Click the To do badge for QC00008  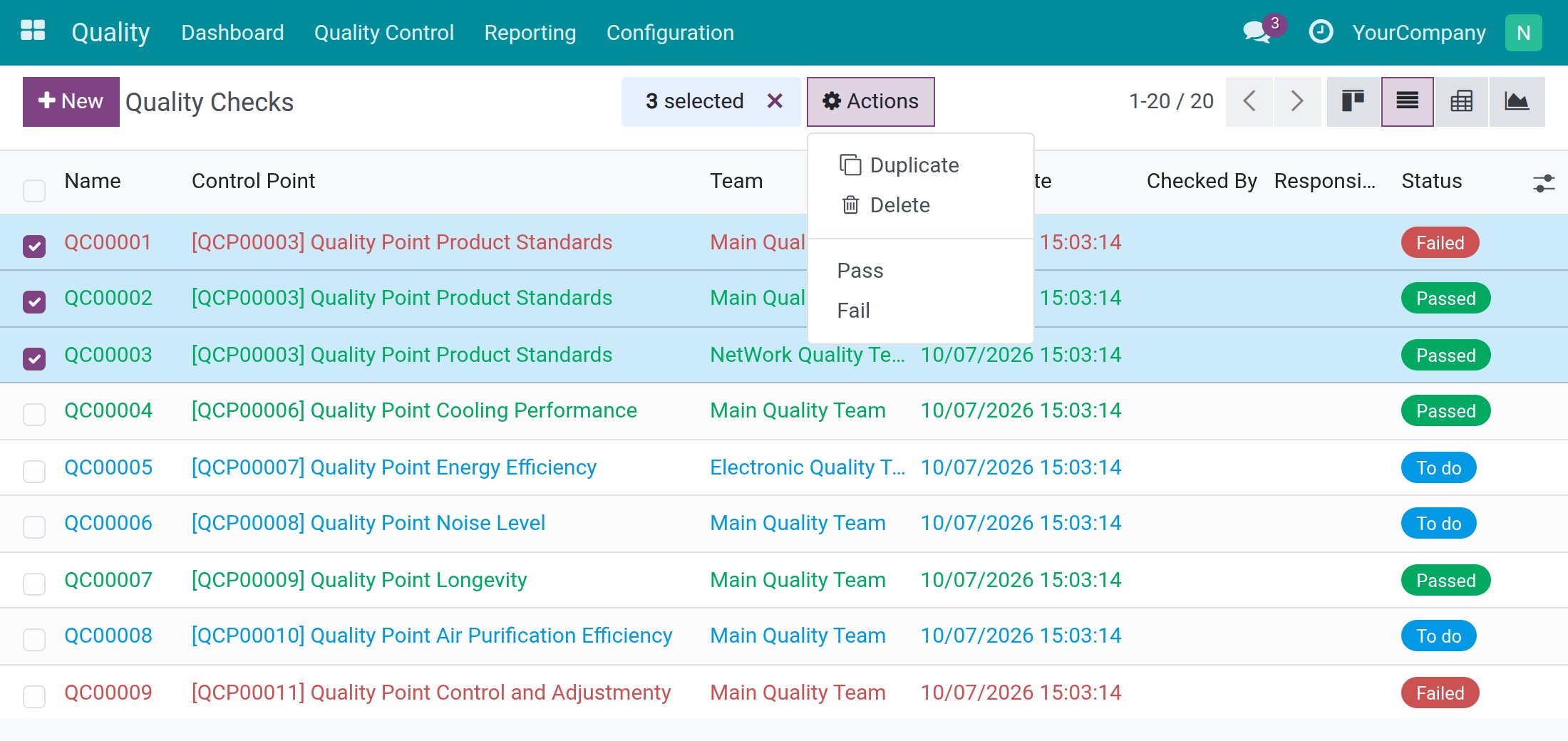[1438, 636]
